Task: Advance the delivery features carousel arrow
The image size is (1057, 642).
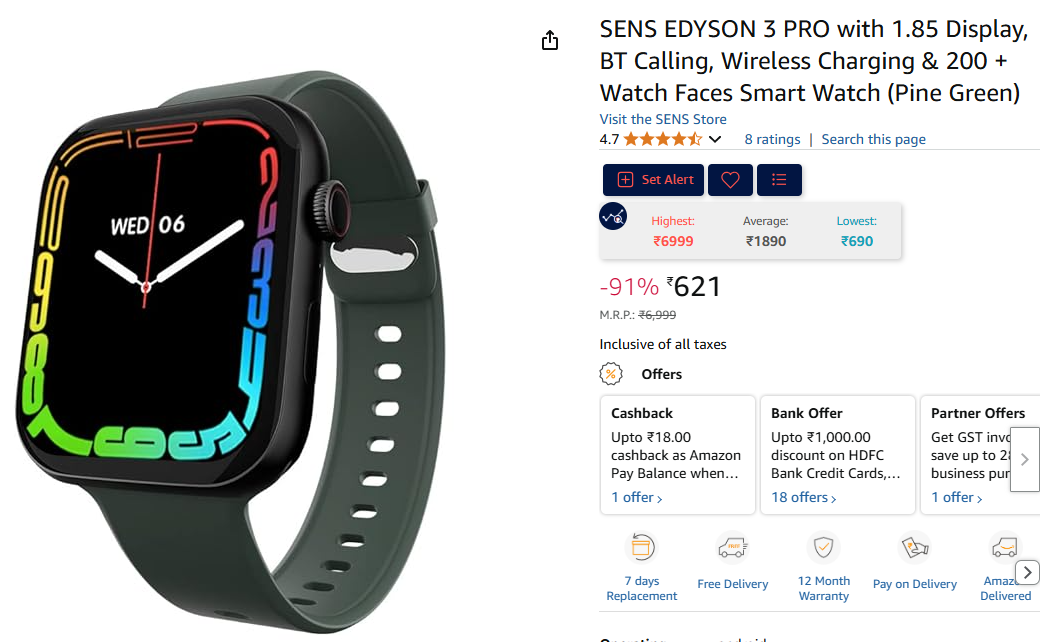Action: pos(1027,573)
